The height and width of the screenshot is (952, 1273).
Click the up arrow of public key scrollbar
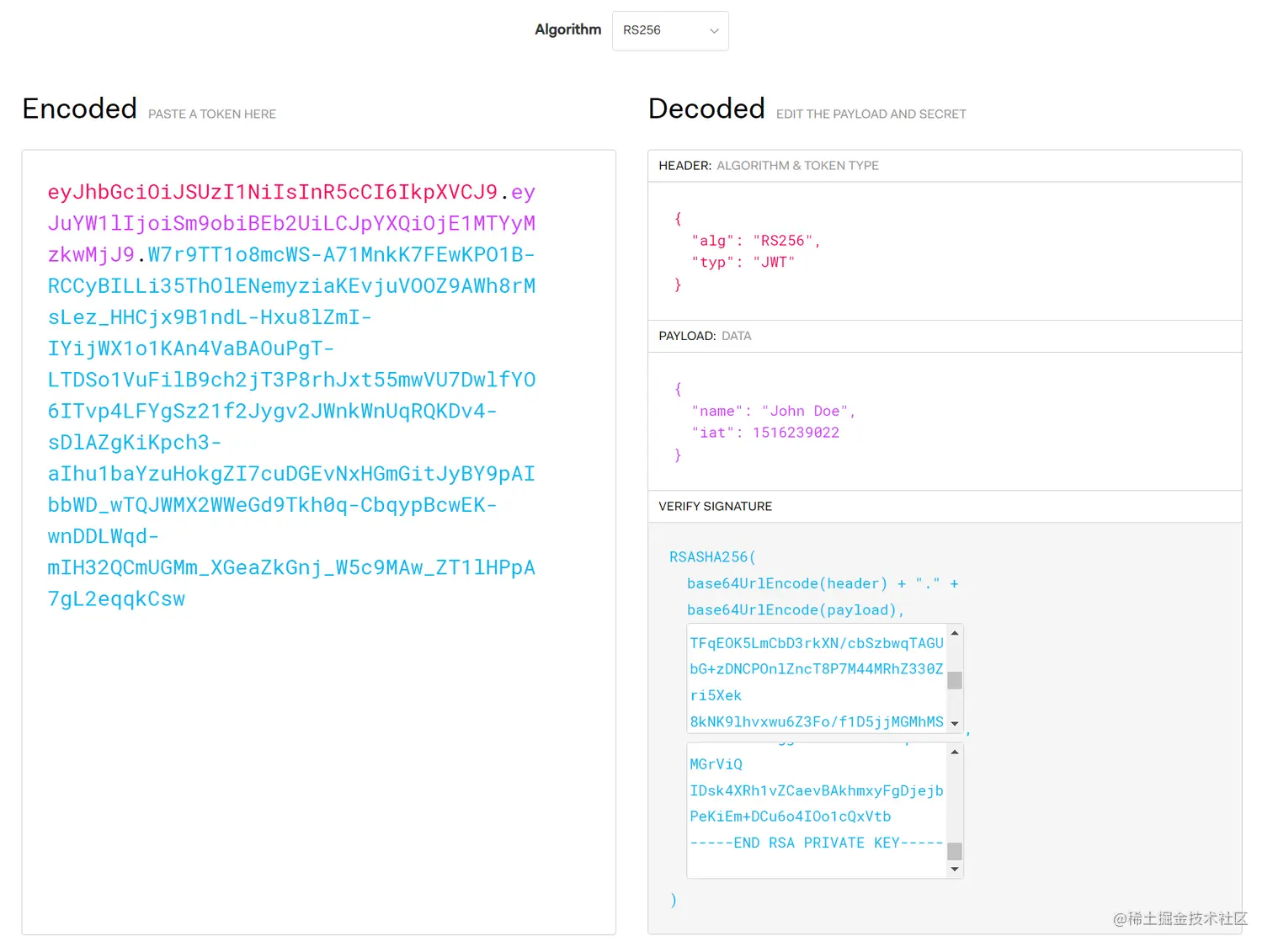click(x=955, y=633)
